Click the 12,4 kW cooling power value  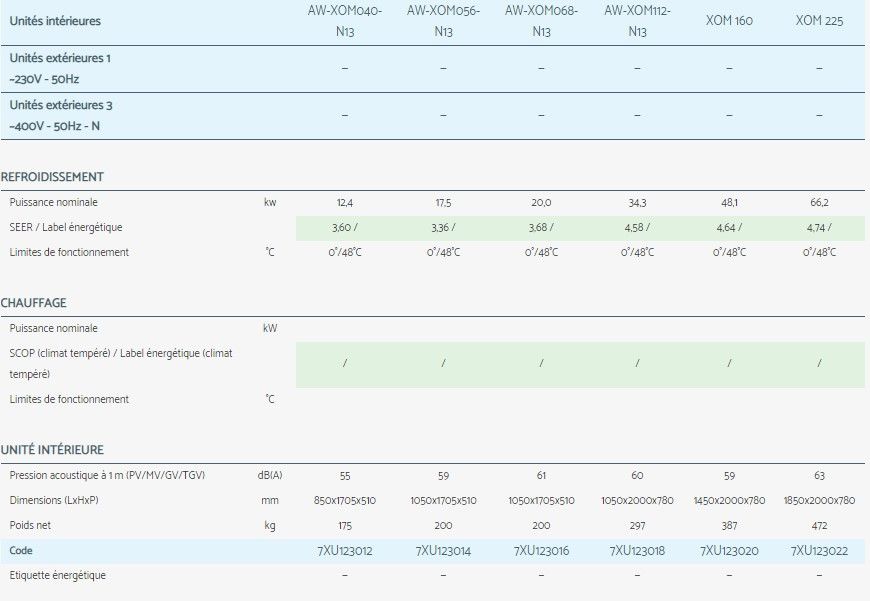pos(344,203)
